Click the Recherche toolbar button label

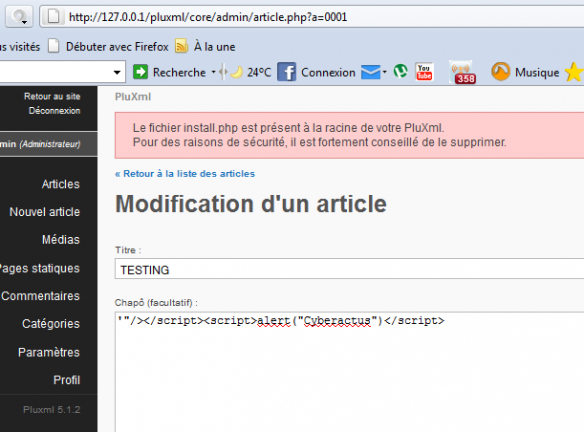click(x=179, y=72)
